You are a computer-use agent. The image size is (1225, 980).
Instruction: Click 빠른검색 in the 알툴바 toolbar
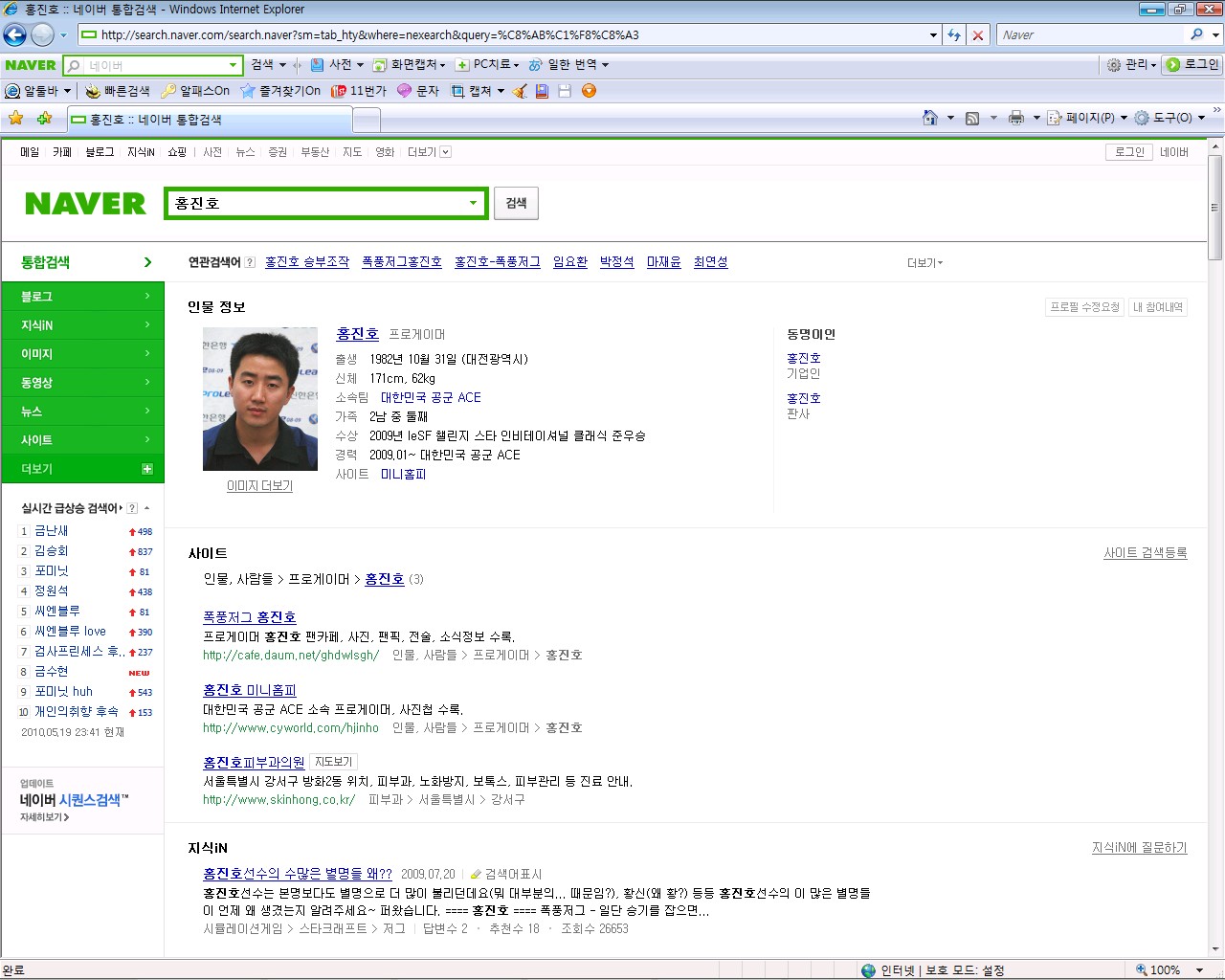(x=118, y=91)
